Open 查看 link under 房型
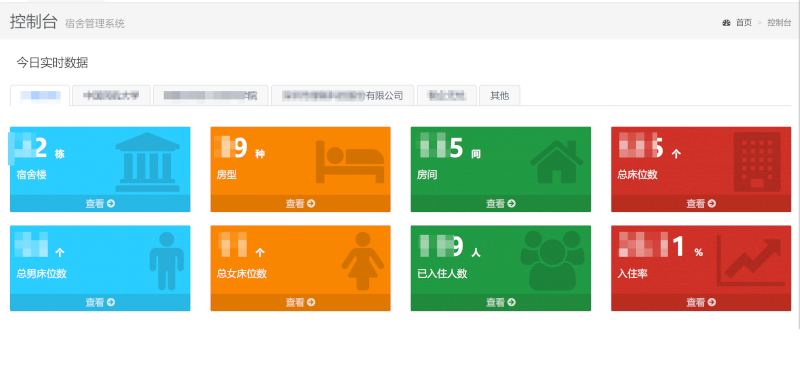The image size is (800, 380). (x=301, y=204)
